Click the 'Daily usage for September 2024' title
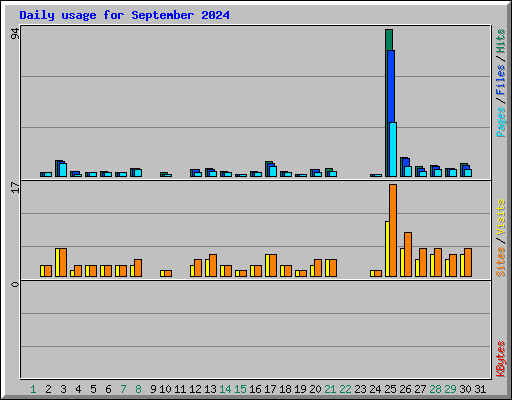 (x=124, y=15)
